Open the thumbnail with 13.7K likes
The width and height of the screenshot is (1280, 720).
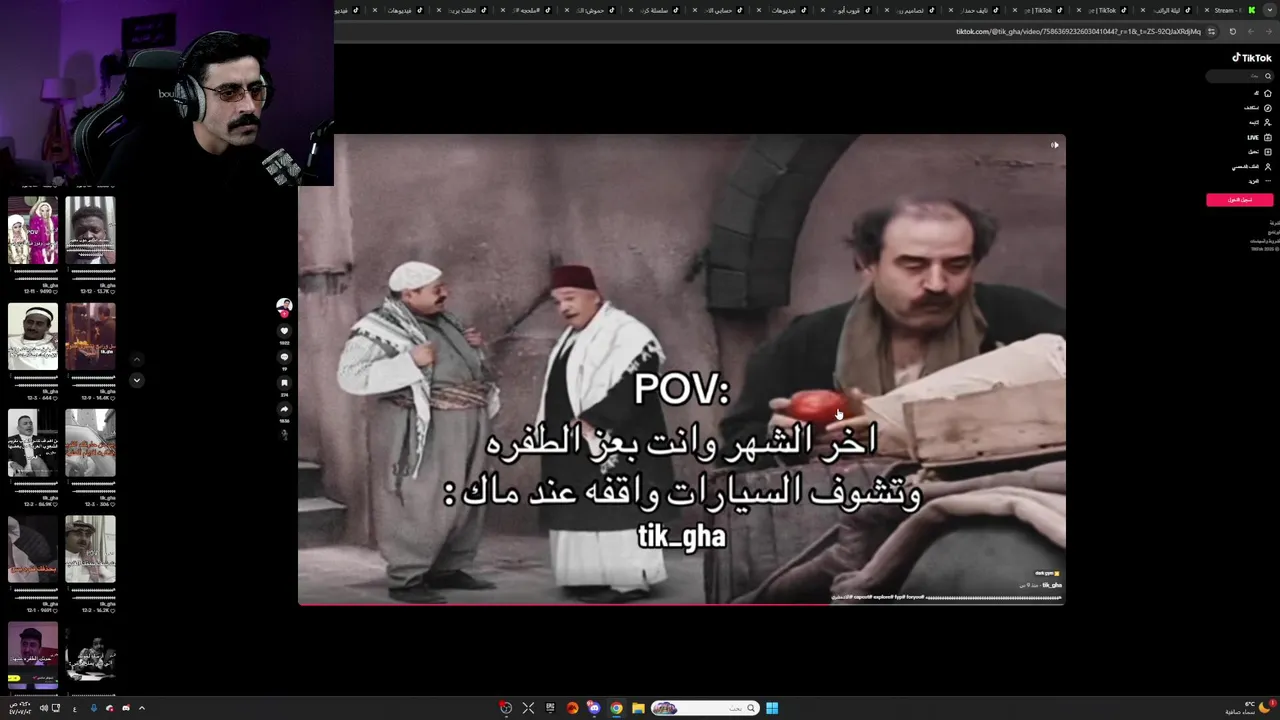(90, 230)
